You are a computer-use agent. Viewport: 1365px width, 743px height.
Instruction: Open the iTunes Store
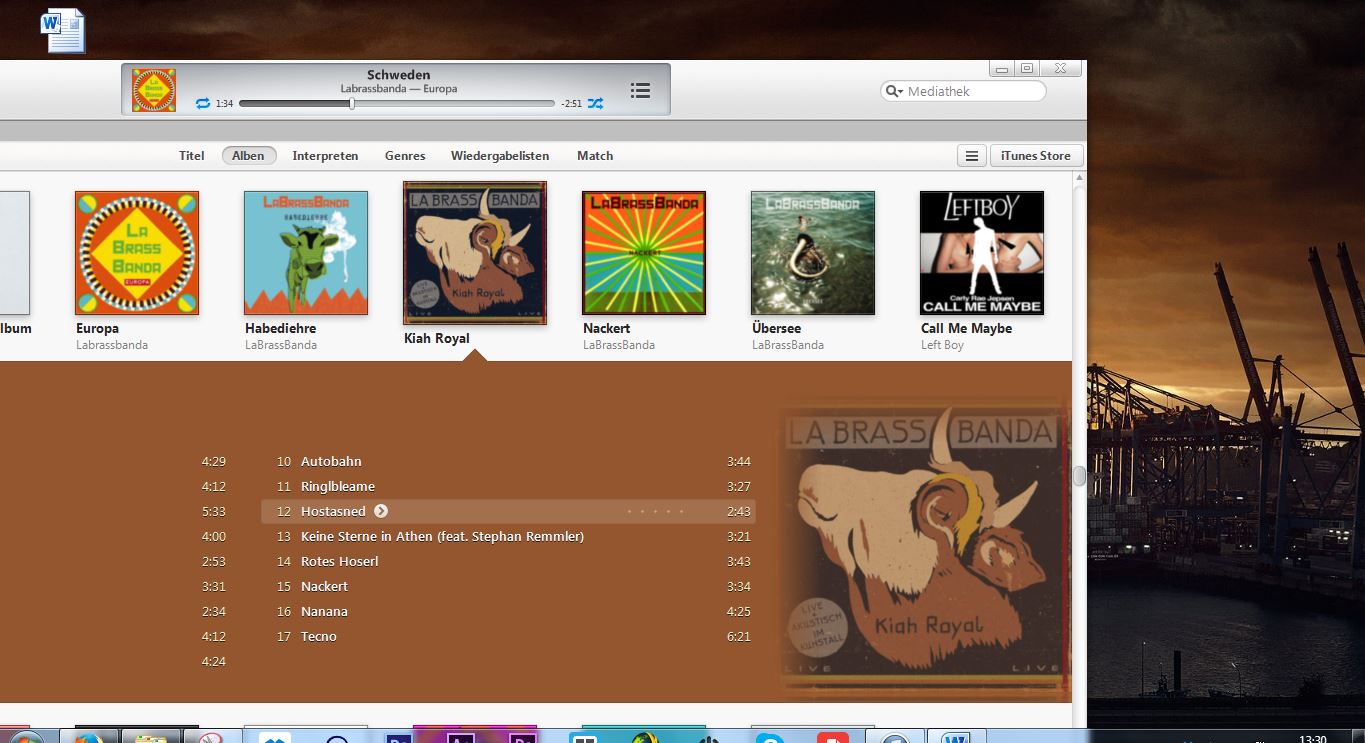point(1036,156)
